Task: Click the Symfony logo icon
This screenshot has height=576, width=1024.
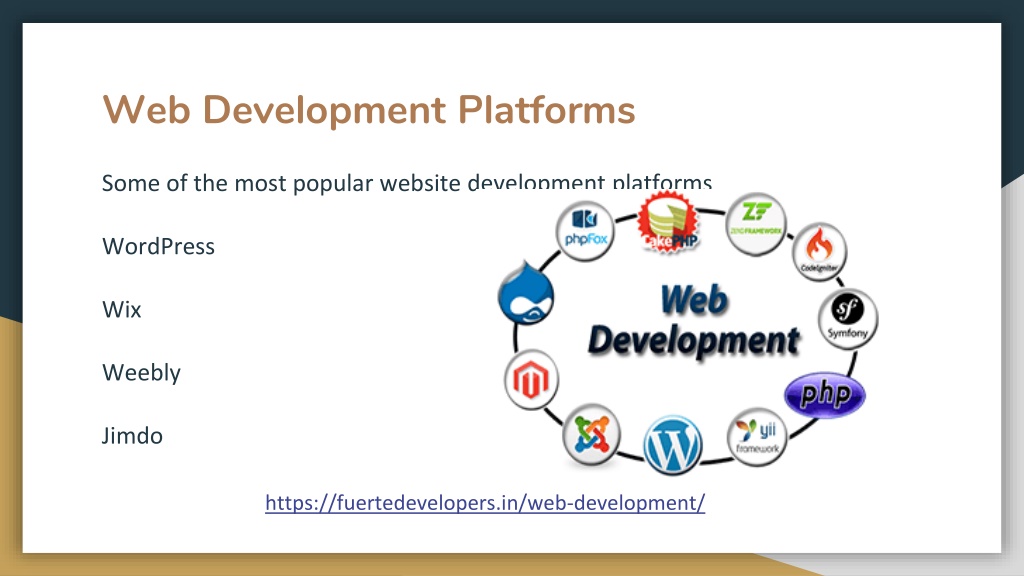Action: coord(848,319)
